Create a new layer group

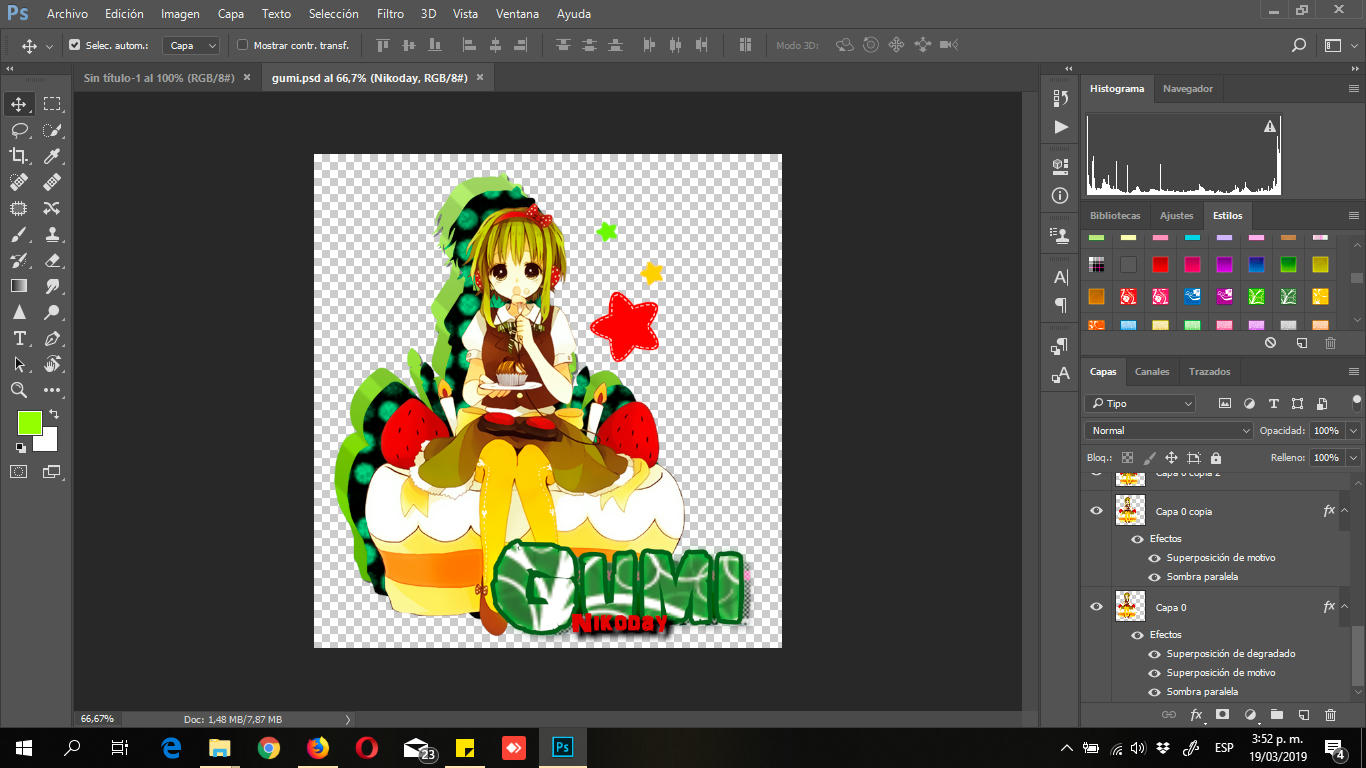point(1276,715)
